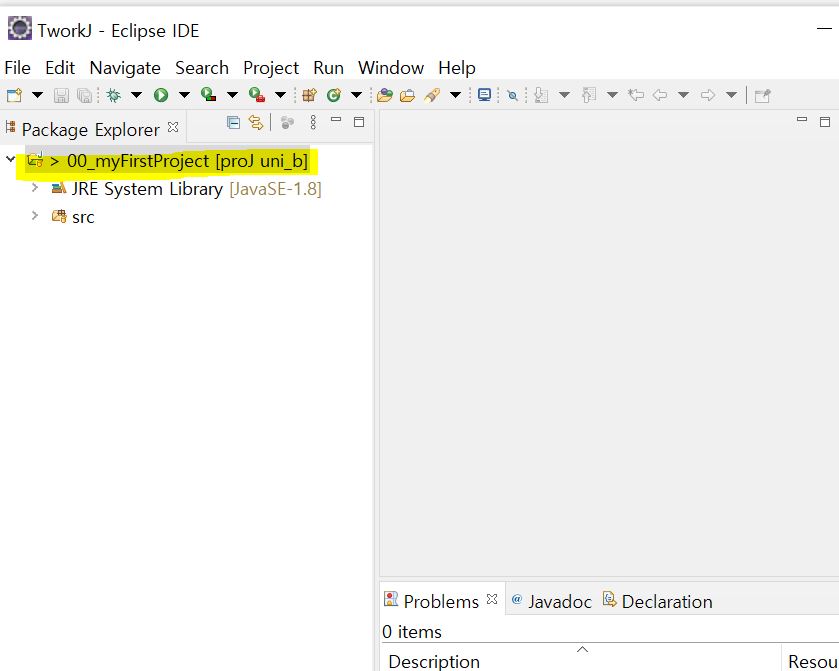Click Collapse All in Package Explorer

click(x=233, y=123)
